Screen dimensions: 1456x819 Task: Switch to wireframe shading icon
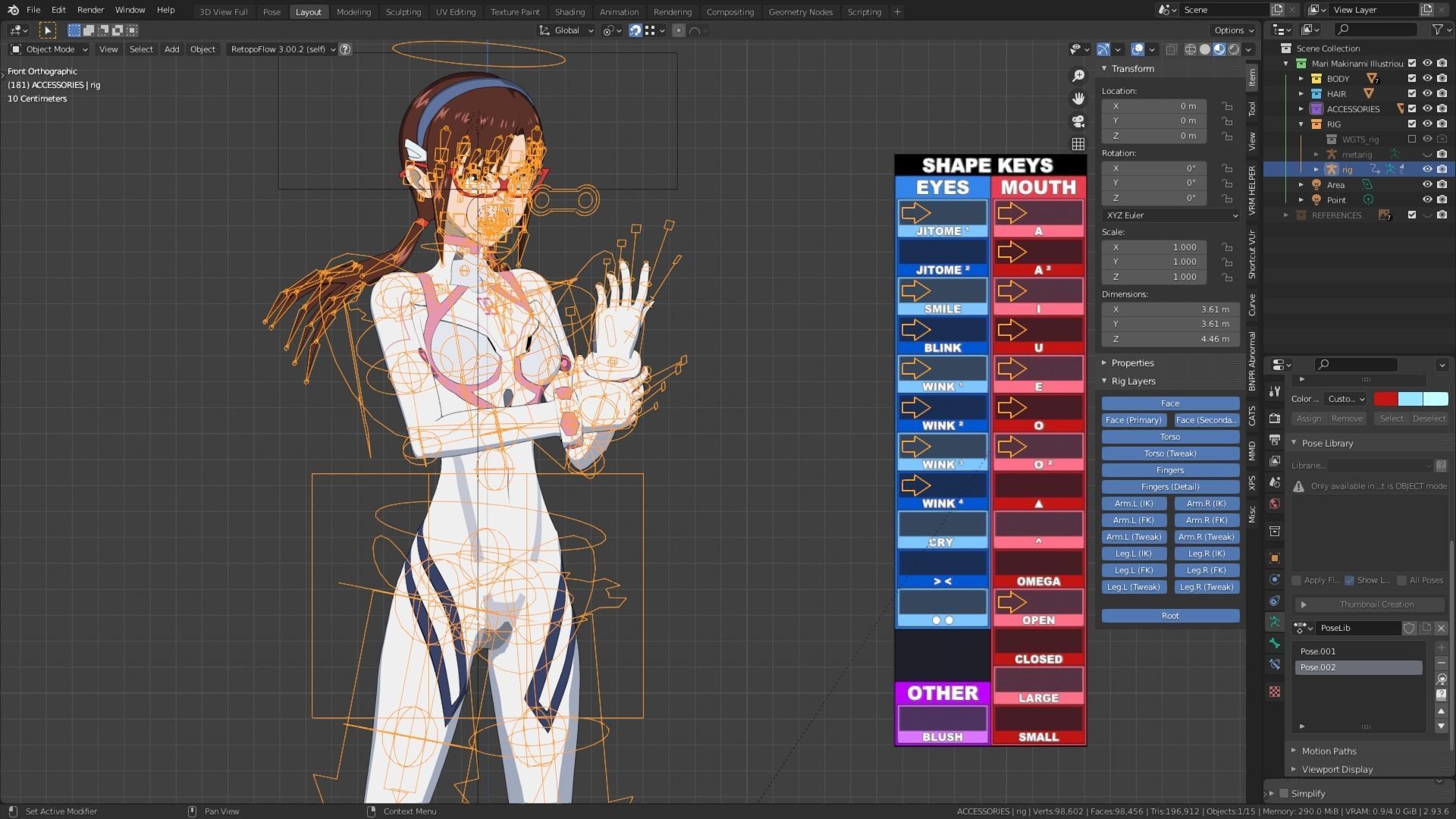[x=1191, y=49]
